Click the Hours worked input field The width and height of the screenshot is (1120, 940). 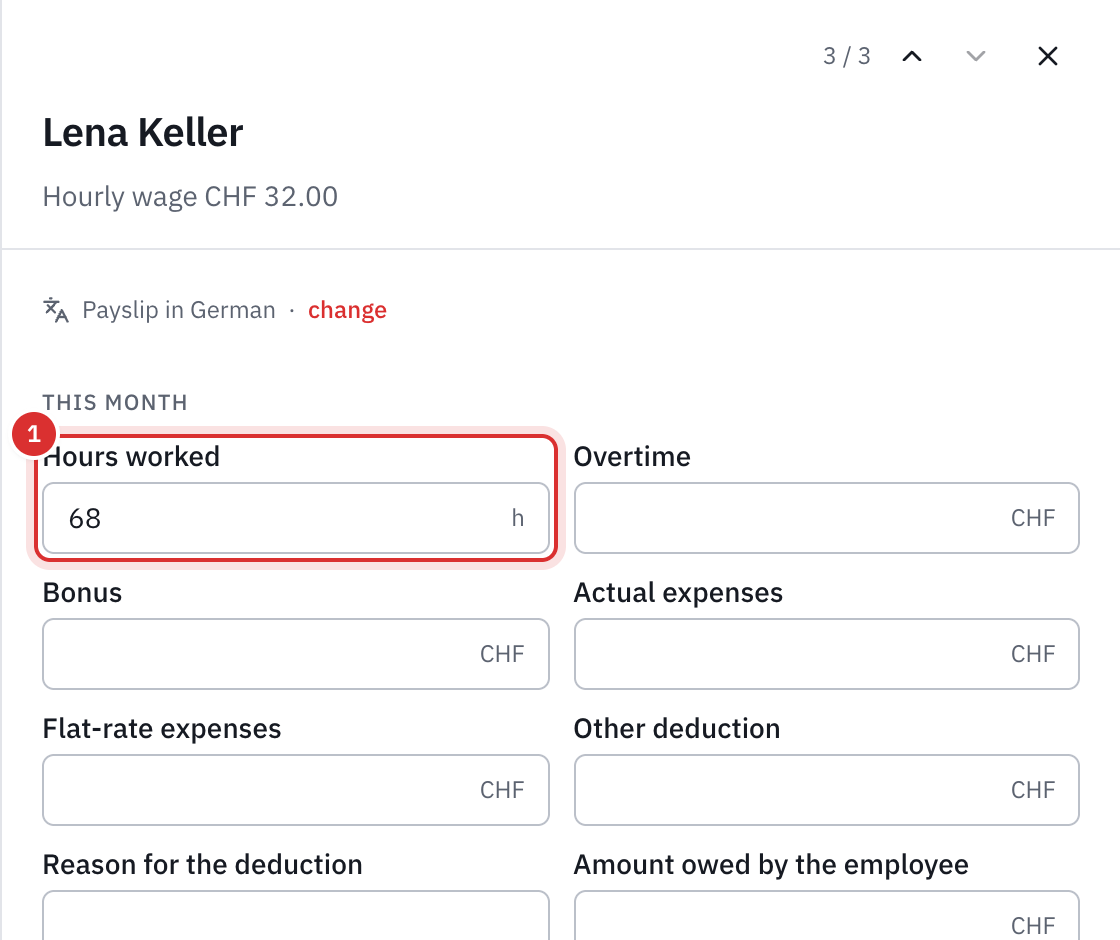296,518
